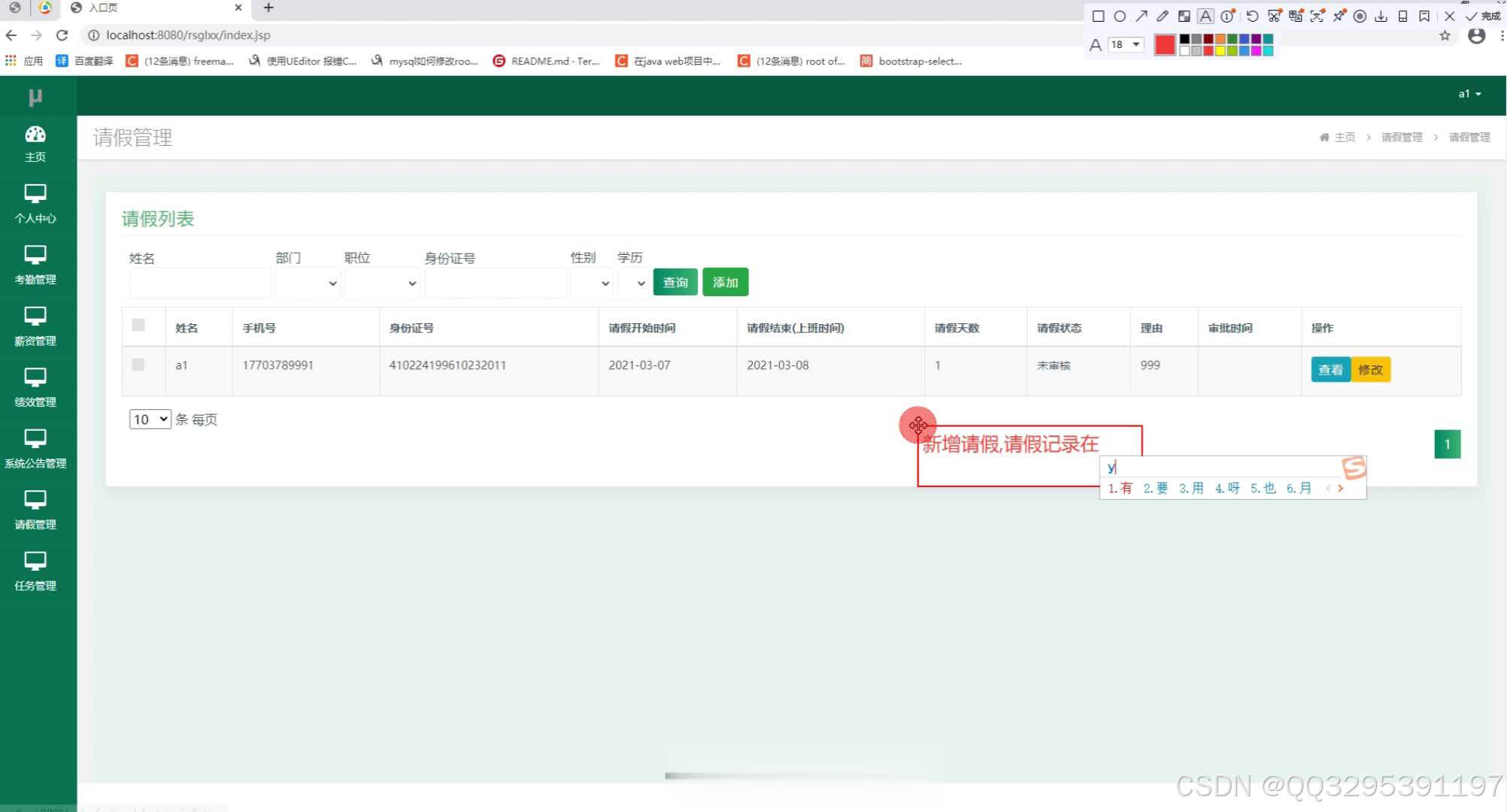Pin the screenshot to the screen
Image resolution: width=1507 pixels, height=812 pixels.
[1339, 16]
